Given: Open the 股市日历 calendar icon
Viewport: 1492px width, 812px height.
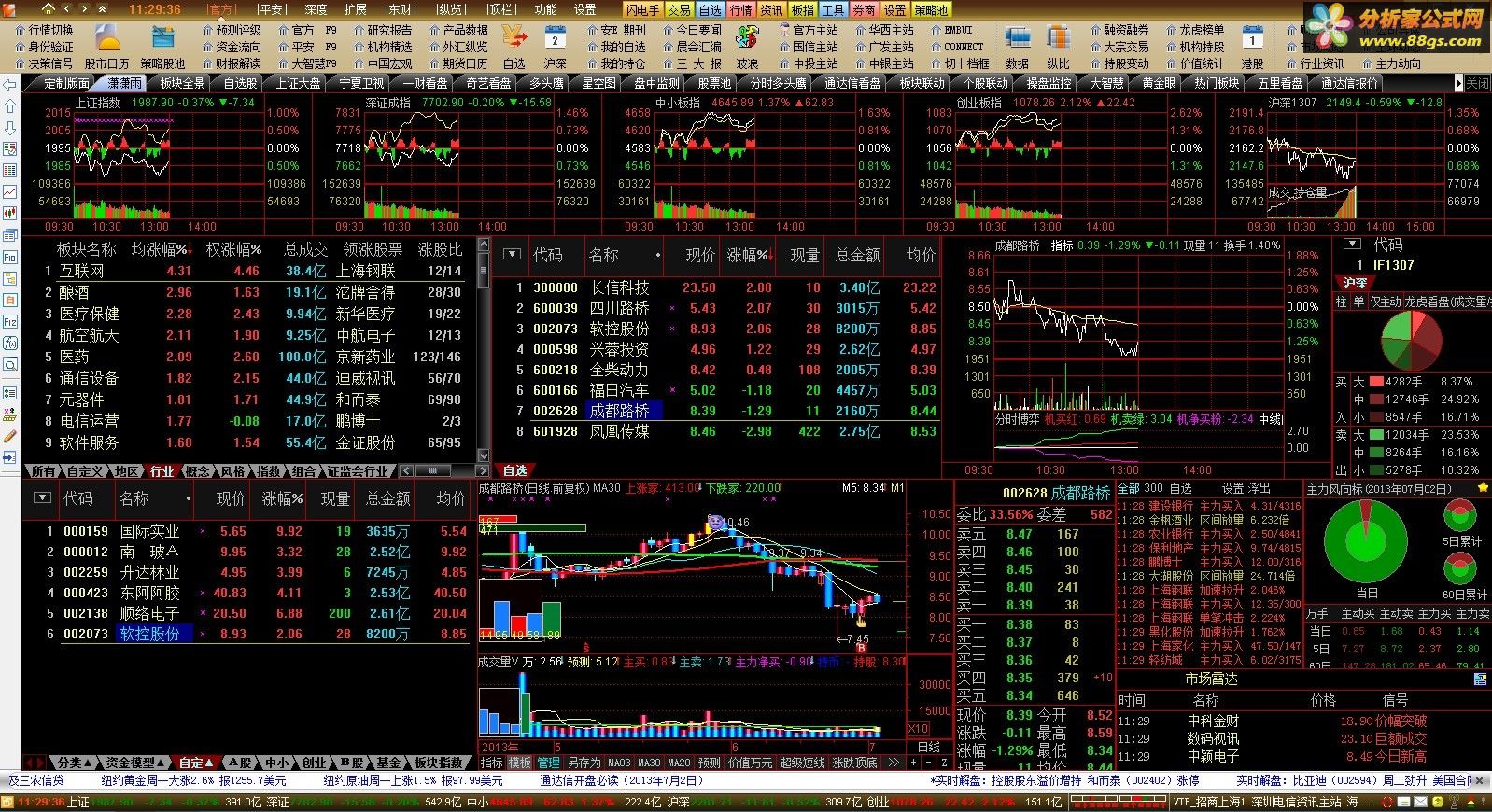Looking at the screenshot, I should click(x=108, y=39).
